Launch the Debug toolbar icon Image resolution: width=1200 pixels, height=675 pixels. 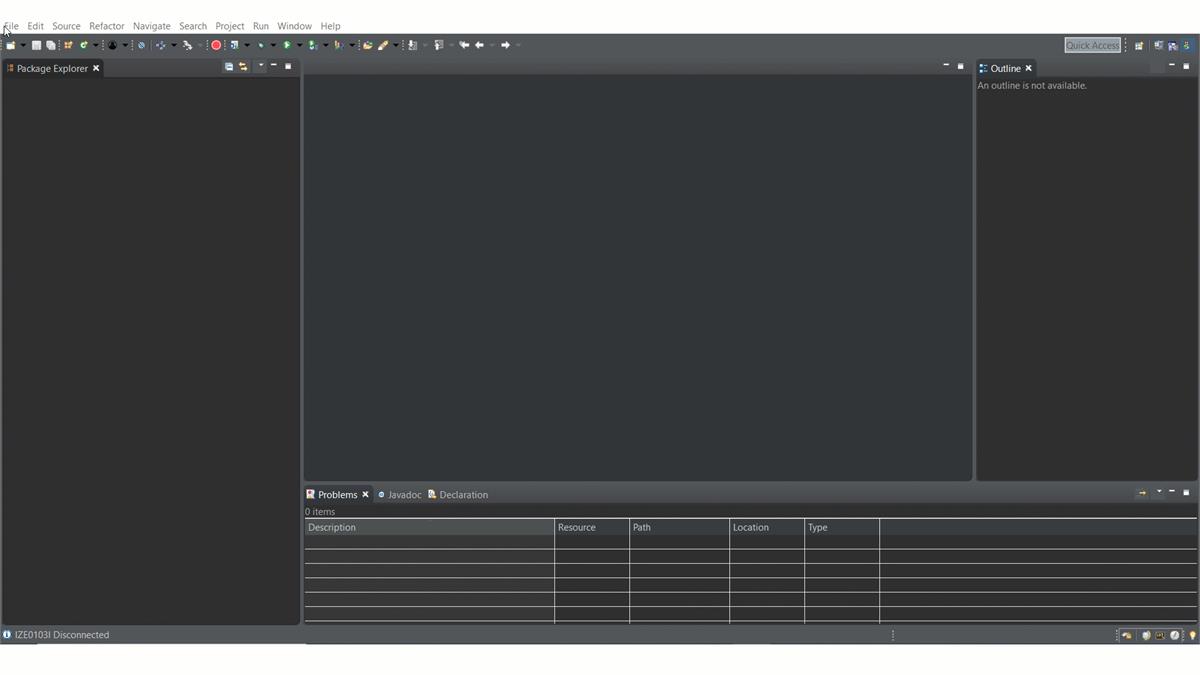(x=262, y=45)
